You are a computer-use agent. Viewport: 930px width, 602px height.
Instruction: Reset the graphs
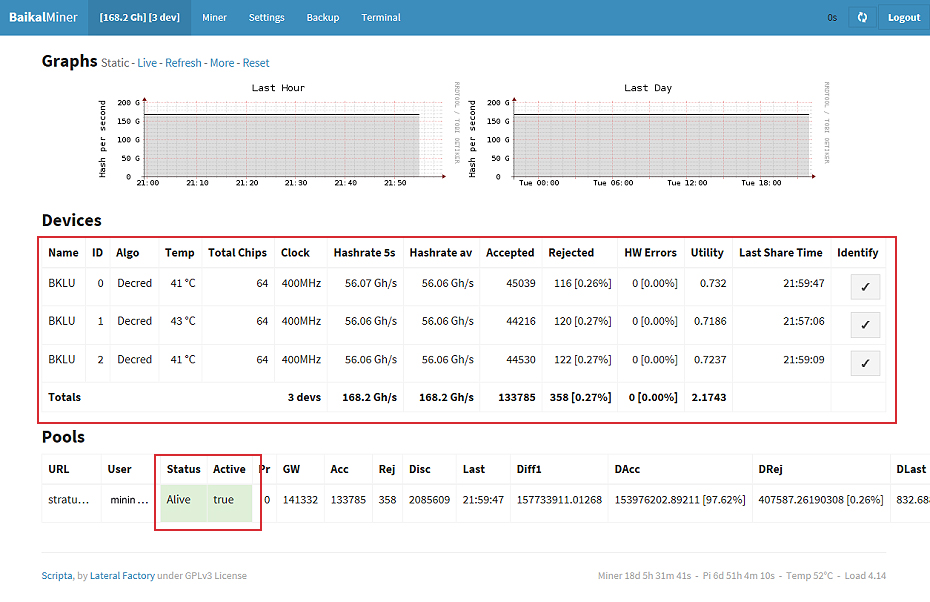256,63
